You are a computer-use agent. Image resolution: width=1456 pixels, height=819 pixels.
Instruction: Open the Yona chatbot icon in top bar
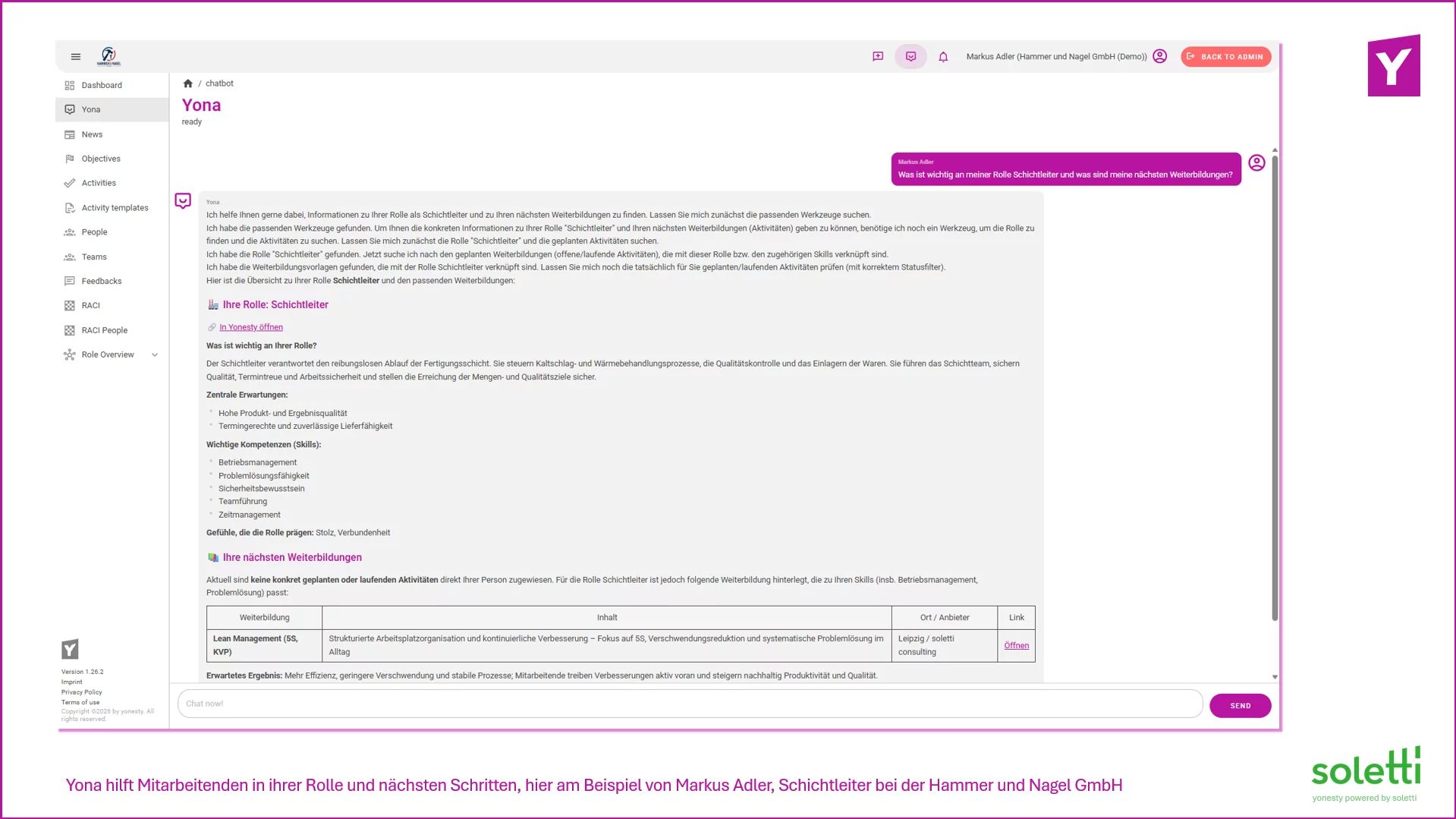pyautogui.click(x=910, y=57)
